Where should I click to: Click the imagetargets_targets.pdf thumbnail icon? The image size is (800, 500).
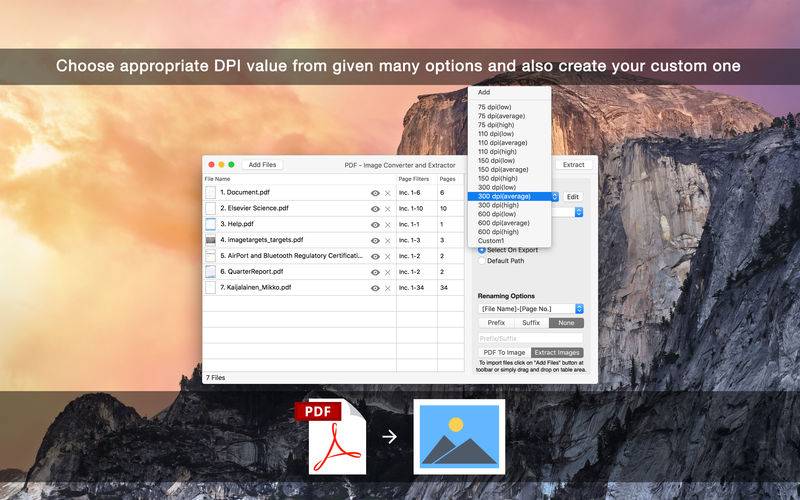tap(210, 240)
